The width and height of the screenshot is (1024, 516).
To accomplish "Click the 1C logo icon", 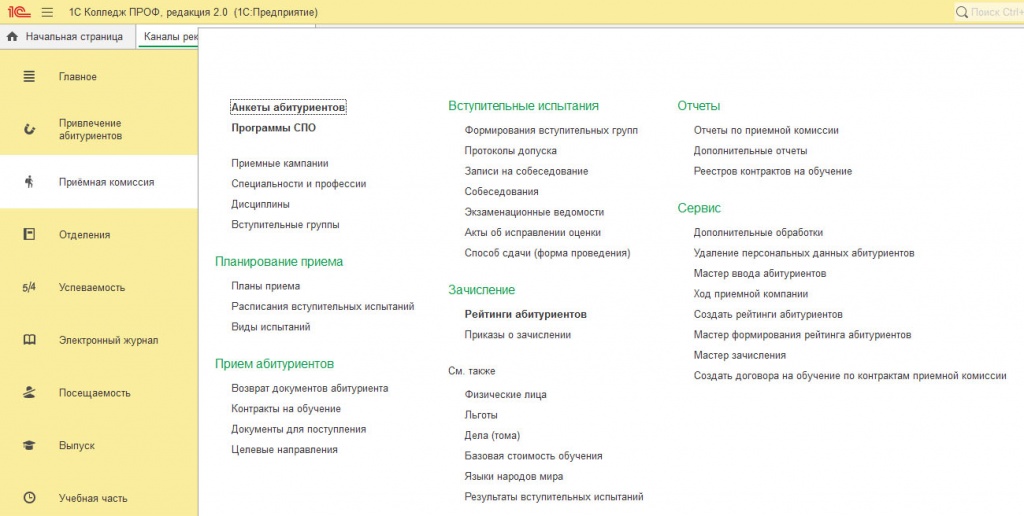I will pos(19,12).
